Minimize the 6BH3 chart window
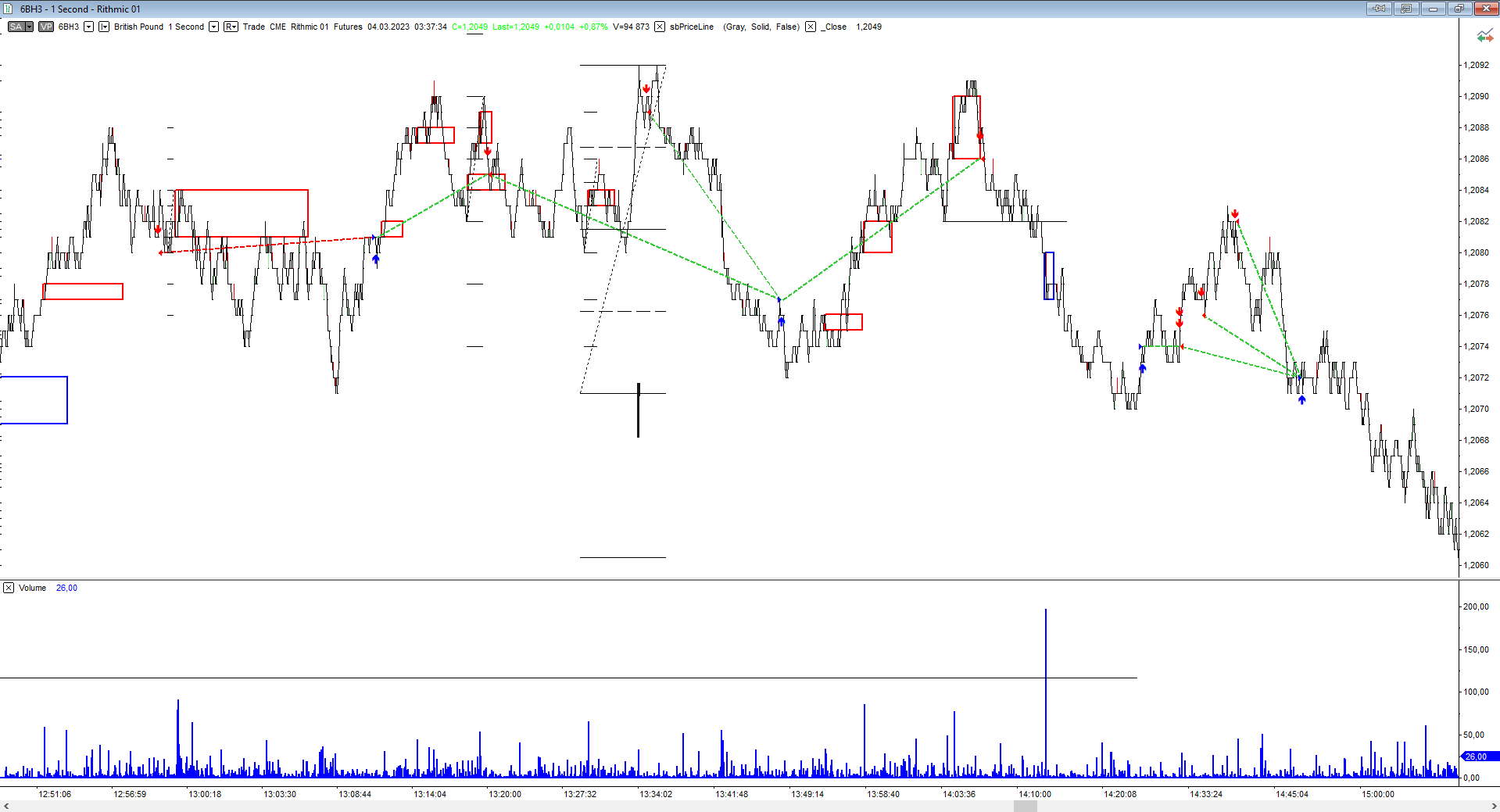The image size is (1500, 812). (1433, 9)
